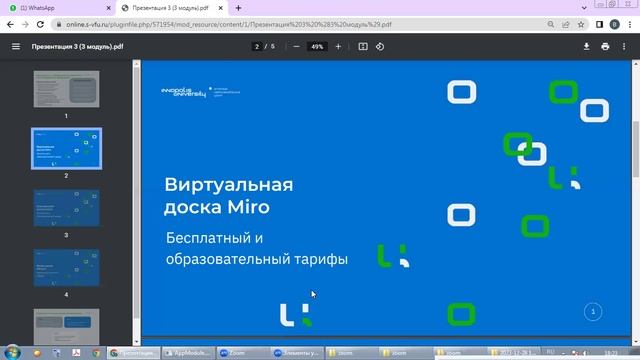Open the Windows Start button

[12, 353]
